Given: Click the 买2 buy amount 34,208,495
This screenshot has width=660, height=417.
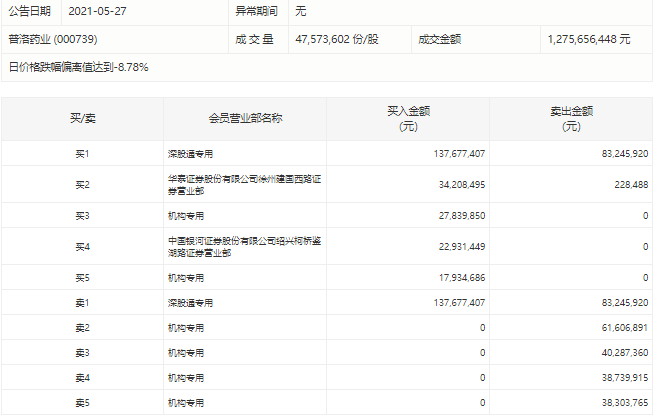Looking at the screenshot, I should click(461, 184).
